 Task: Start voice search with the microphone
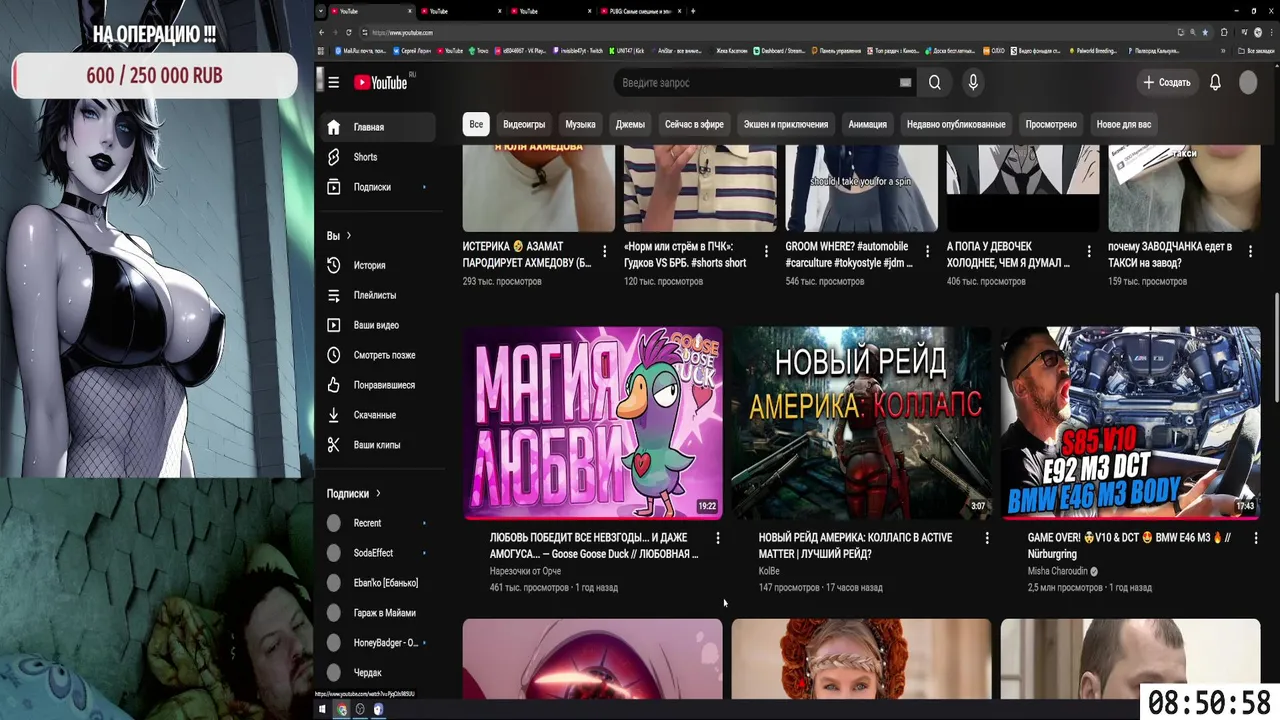[973, 83]
